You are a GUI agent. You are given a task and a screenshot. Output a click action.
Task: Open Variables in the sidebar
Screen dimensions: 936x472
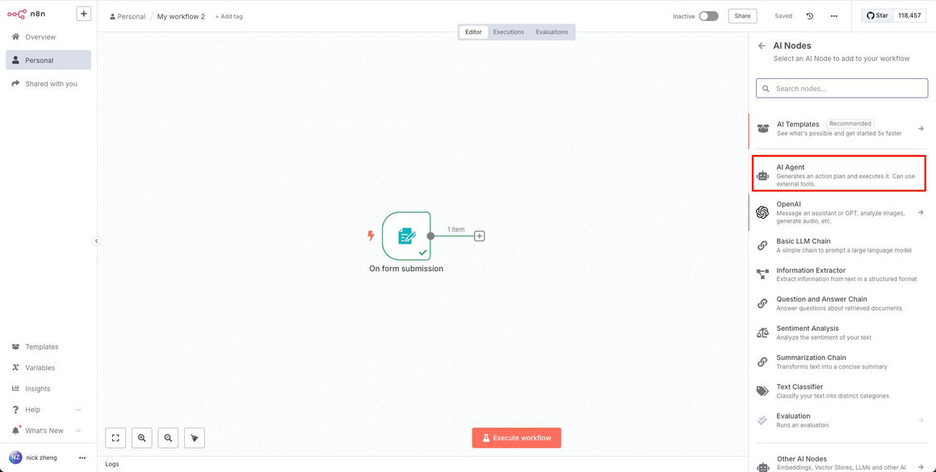point(39,368)
